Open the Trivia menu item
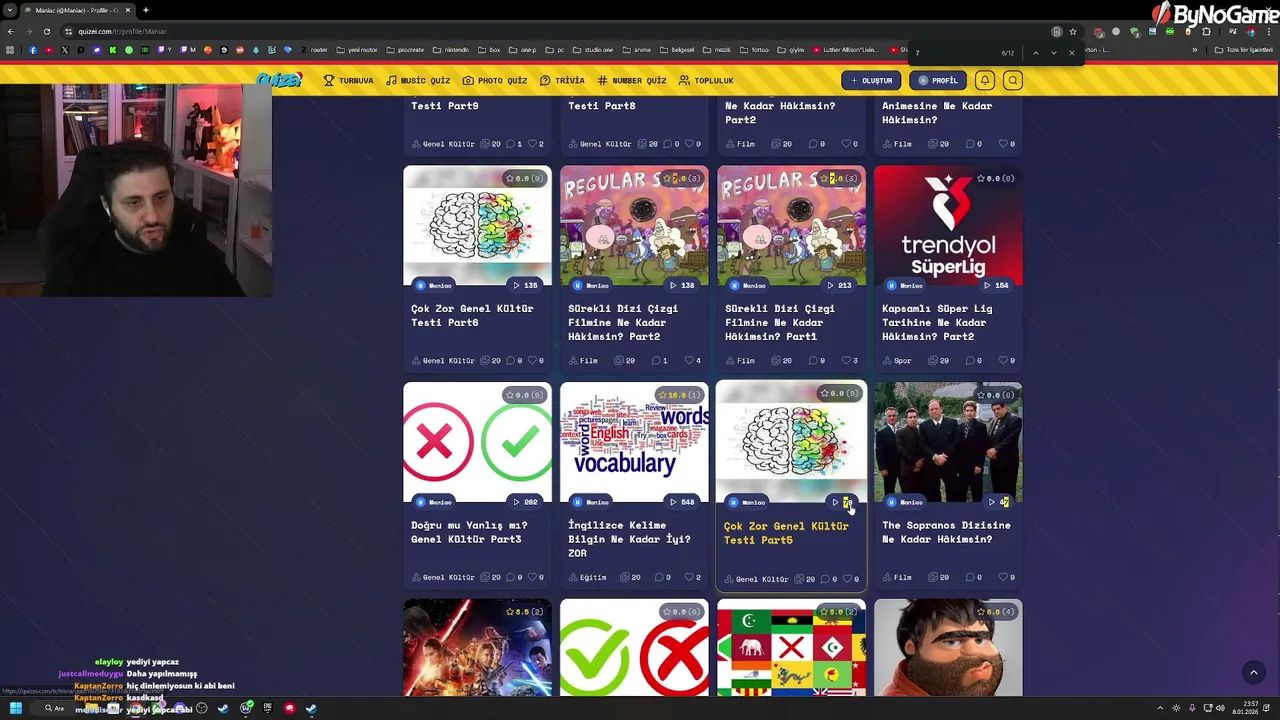 562,80
